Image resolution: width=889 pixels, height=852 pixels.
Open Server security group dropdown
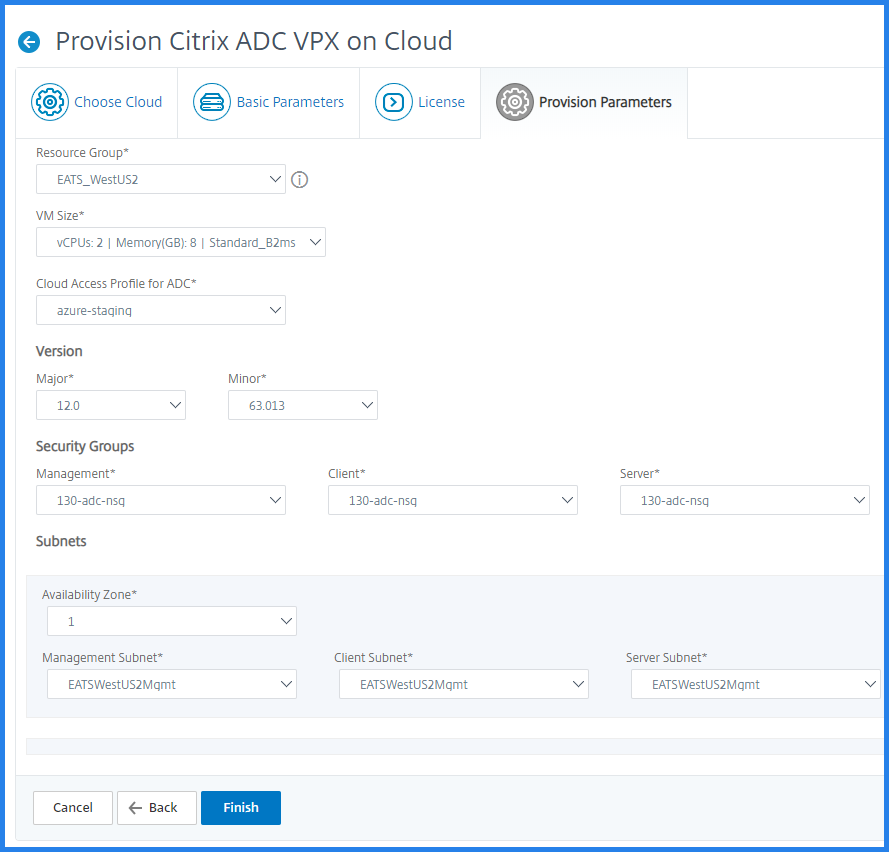pos(745,500)
